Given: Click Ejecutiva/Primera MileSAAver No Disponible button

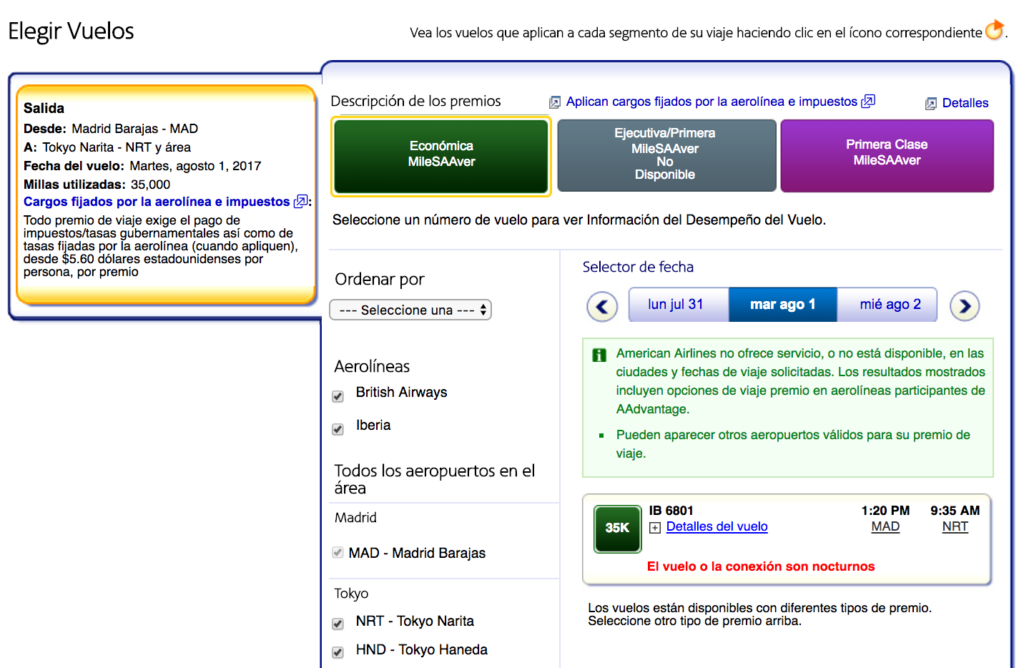Looking at the screenshot, I should [666, 155].
